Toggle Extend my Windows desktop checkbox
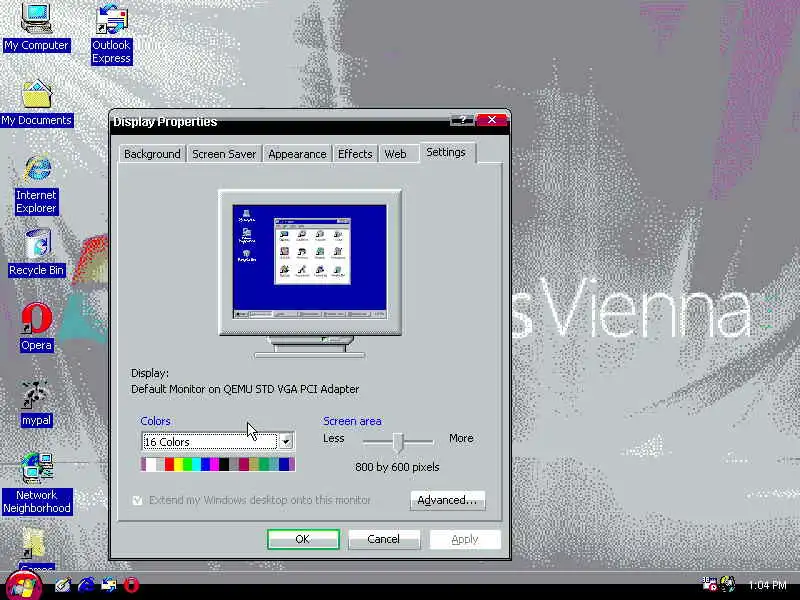Screen dimensions: 800x600 [137, 500]
